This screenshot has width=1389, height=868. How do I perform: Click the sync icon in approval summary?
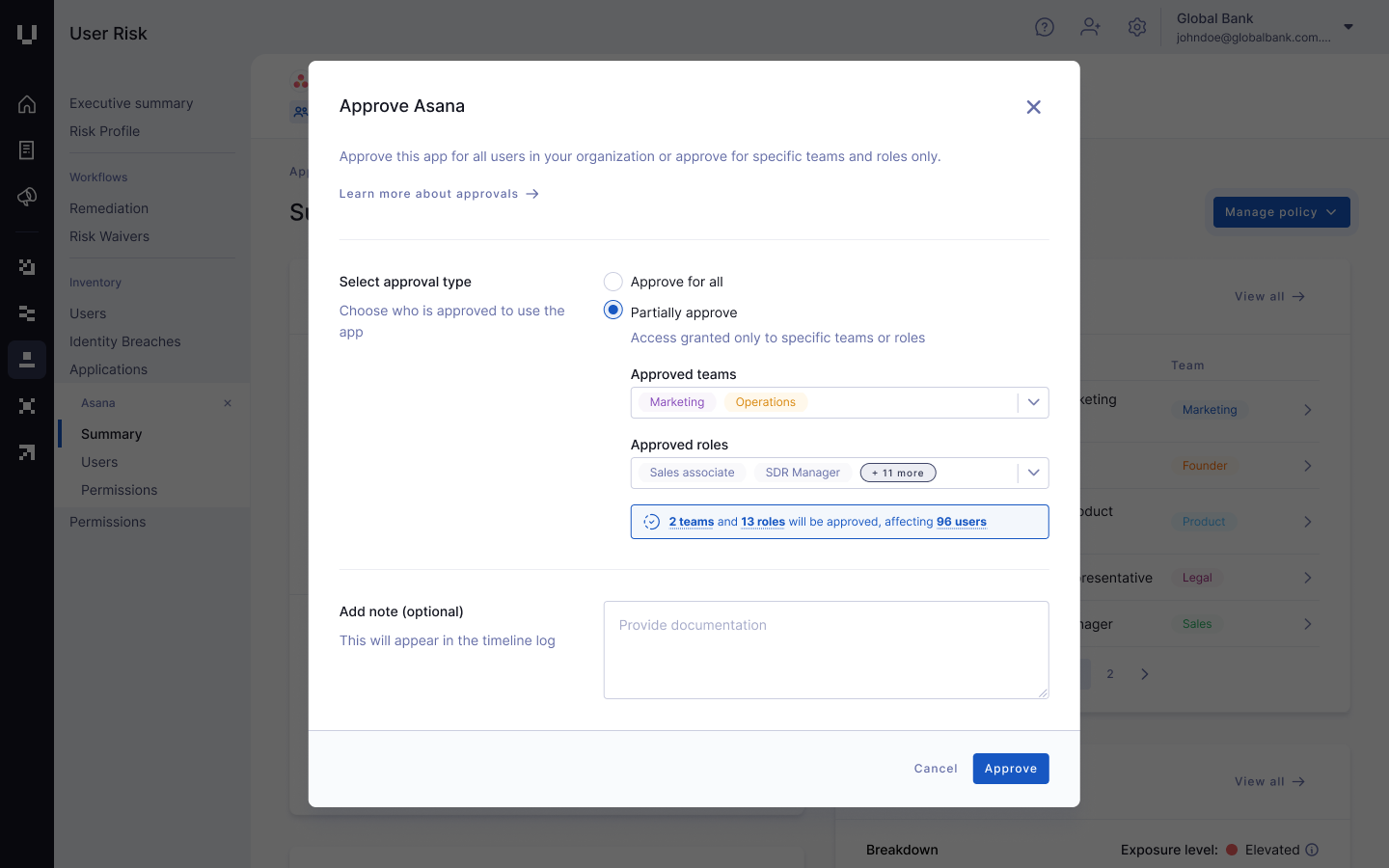tap(652, 522)
